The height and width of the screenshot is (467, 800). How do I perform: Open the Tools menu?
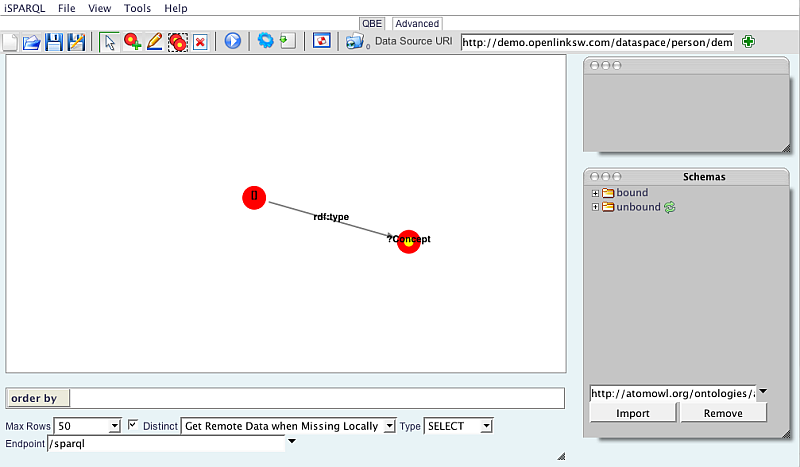[x=137, y=8]
